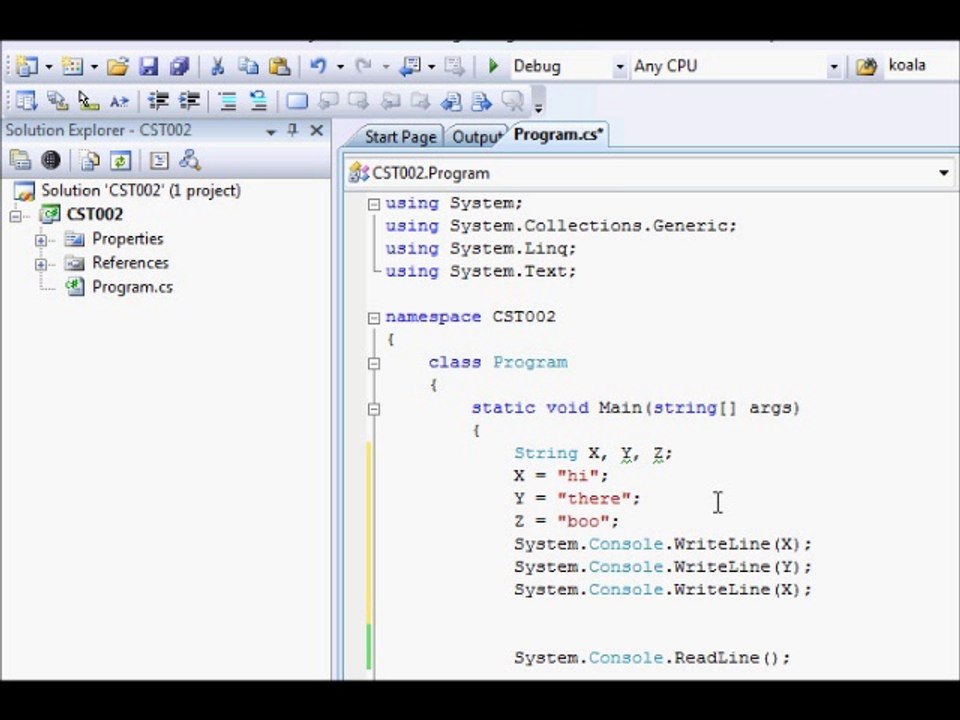Click the Open File folder icon
960x720 pixels.
point(118,66)
